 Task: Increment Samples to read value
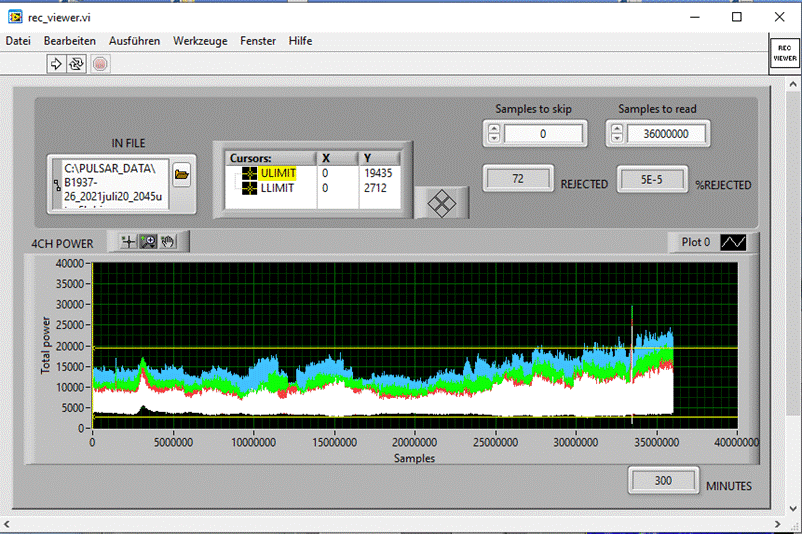pos(617,129)
